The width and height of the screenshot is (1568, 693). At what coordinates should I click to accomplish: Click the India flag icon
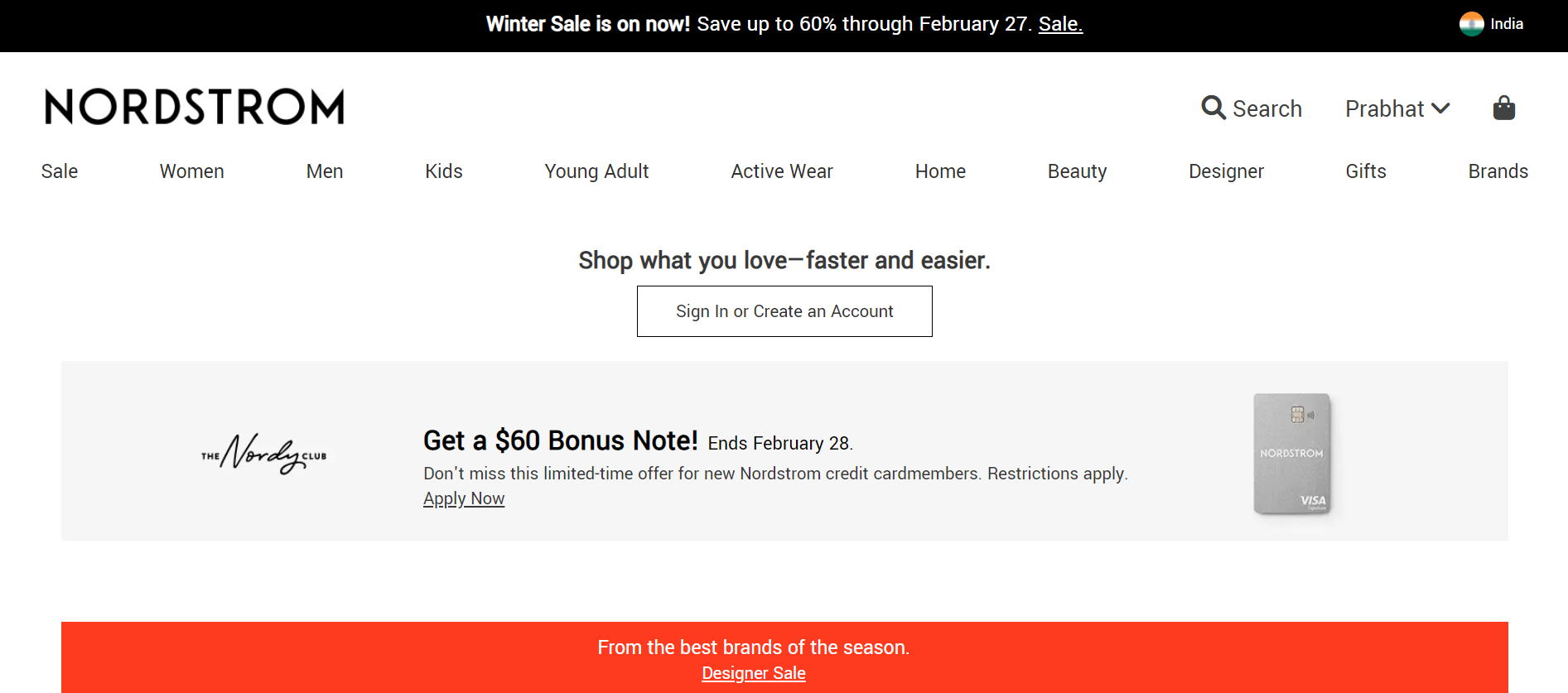point(1471,24)
